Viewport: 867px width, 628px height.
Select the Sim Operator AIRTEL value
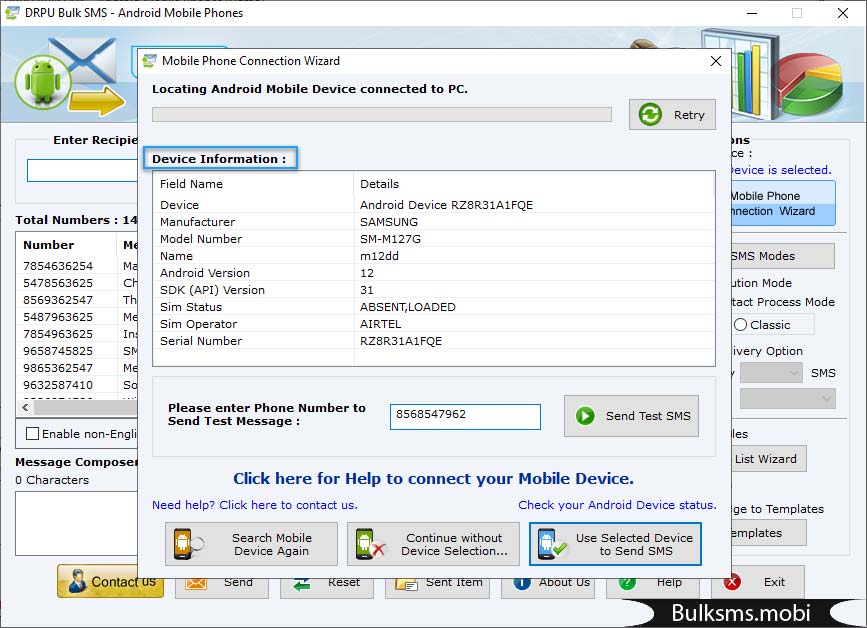380,324
